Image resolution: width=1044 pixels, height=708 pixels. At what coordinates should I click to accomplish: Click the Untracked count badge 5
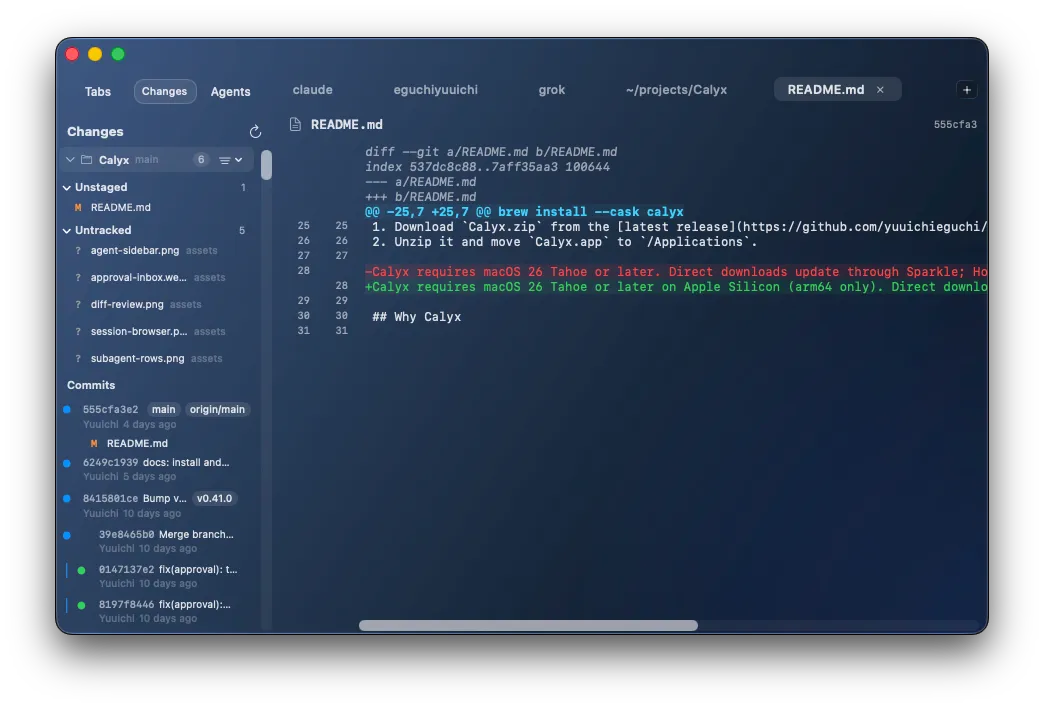pos(242,230)
